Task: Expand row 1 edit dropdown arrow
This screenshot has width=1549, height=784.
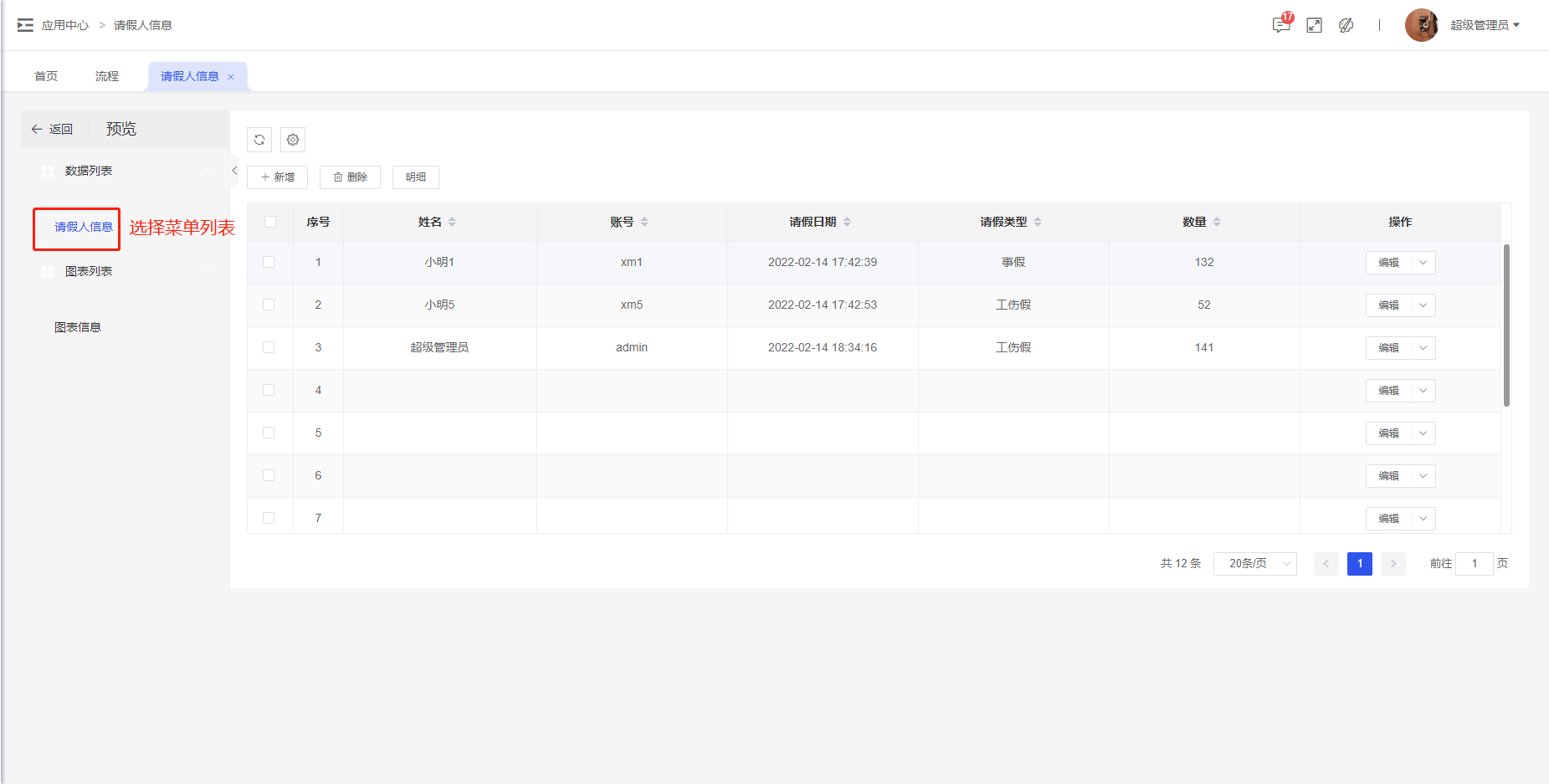Action: coord(1423,263)
